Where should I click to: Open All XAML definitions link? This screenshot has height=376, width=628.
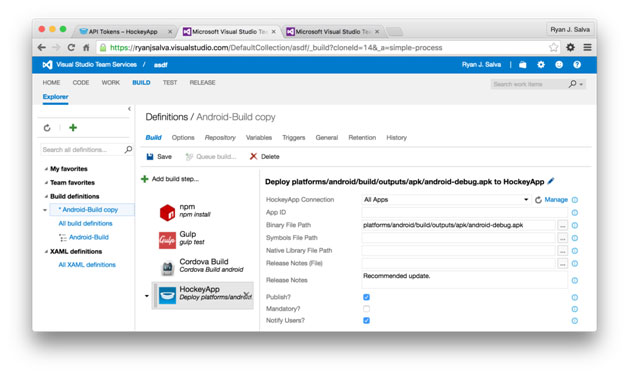(x=87, y=265)
